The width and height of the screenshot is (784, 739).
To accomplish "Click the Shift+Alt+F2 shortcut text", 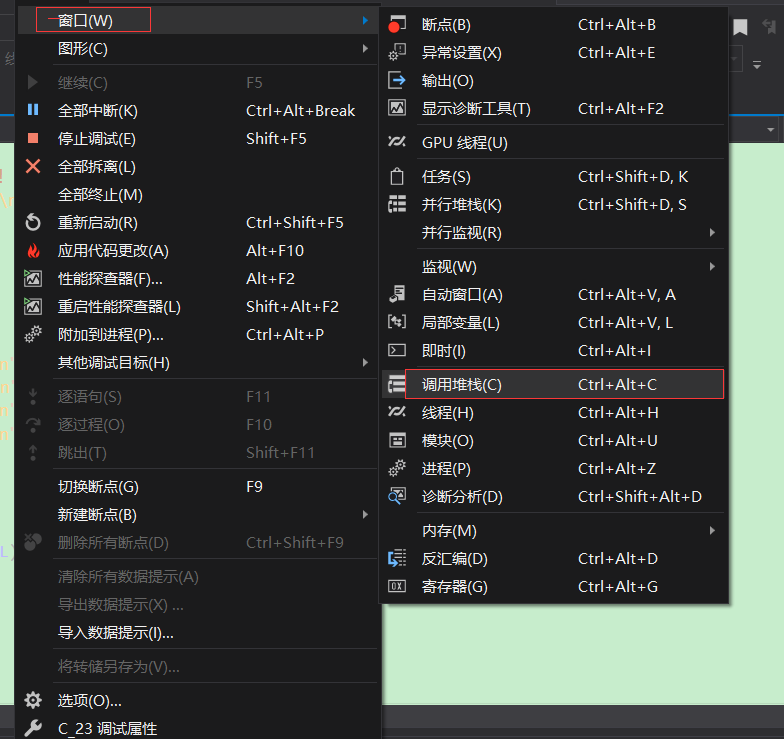I will click(x=292, y=306).
